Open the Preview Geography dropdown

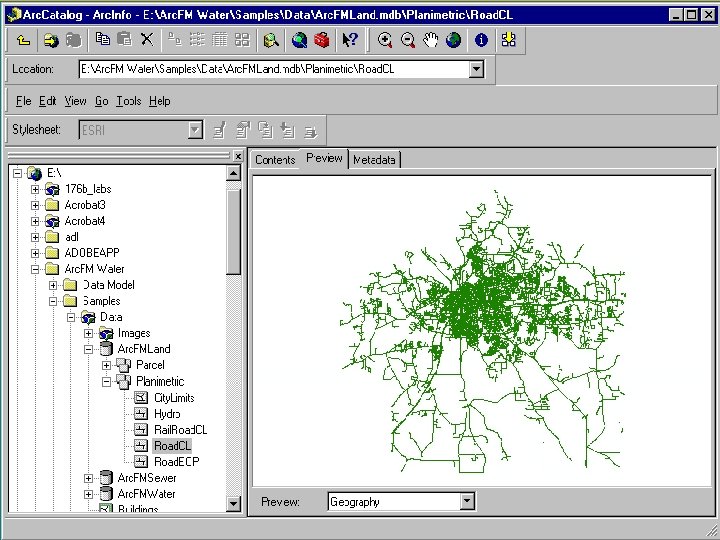click(x=467, y=501)
